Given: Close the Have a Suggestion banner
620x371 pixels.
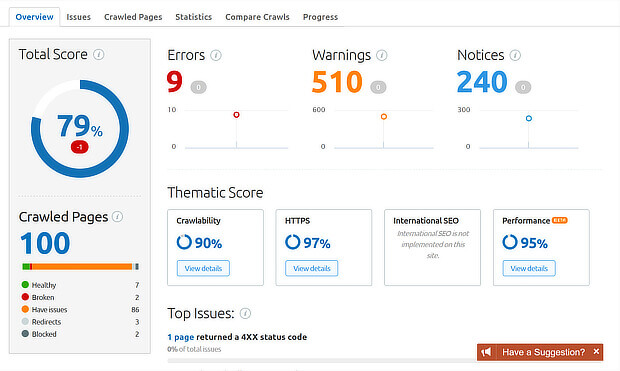Looking at the screenshot, I should (596, 351).
